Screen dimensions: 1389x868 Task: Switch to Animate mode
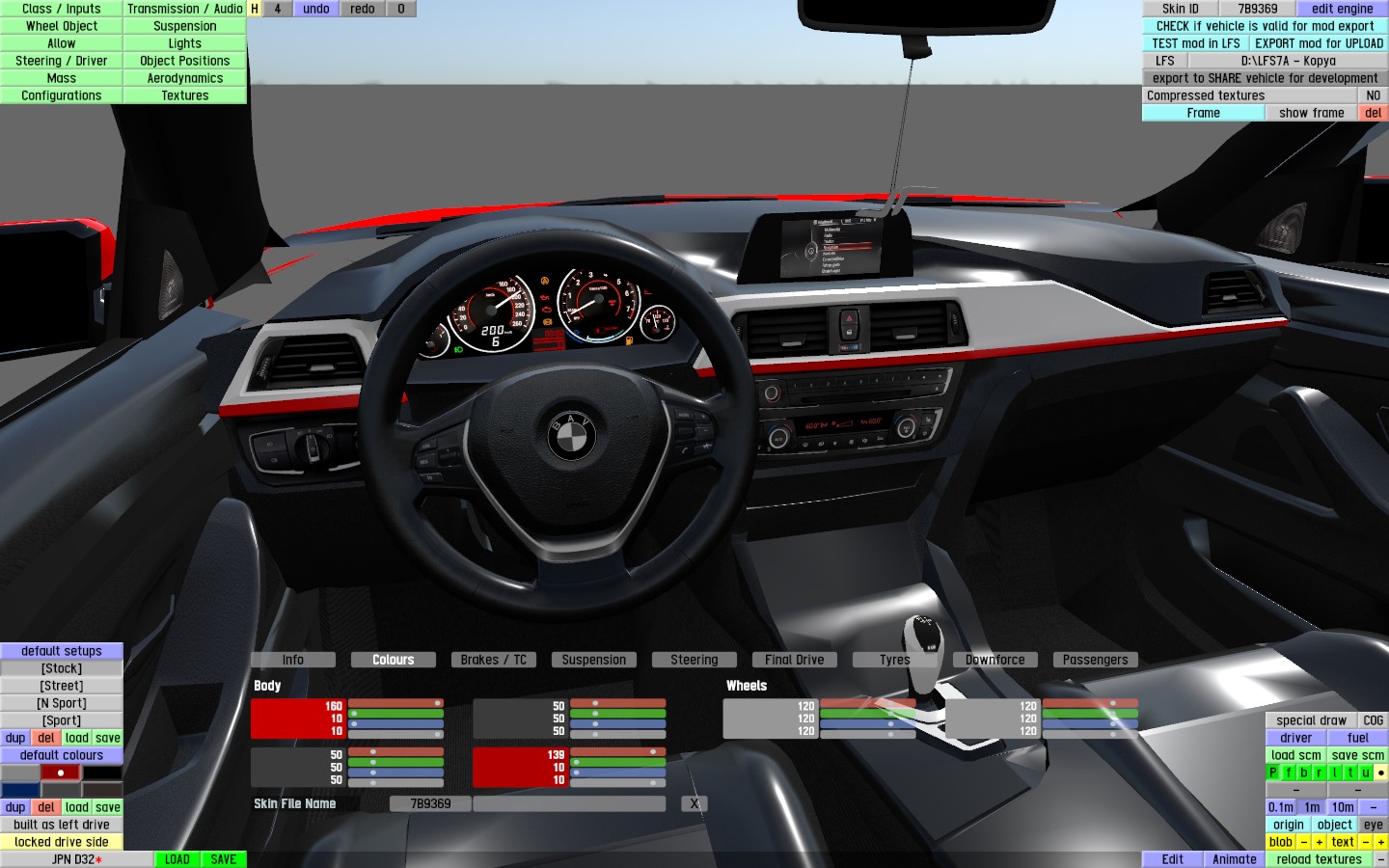(x=1235, y=859)
